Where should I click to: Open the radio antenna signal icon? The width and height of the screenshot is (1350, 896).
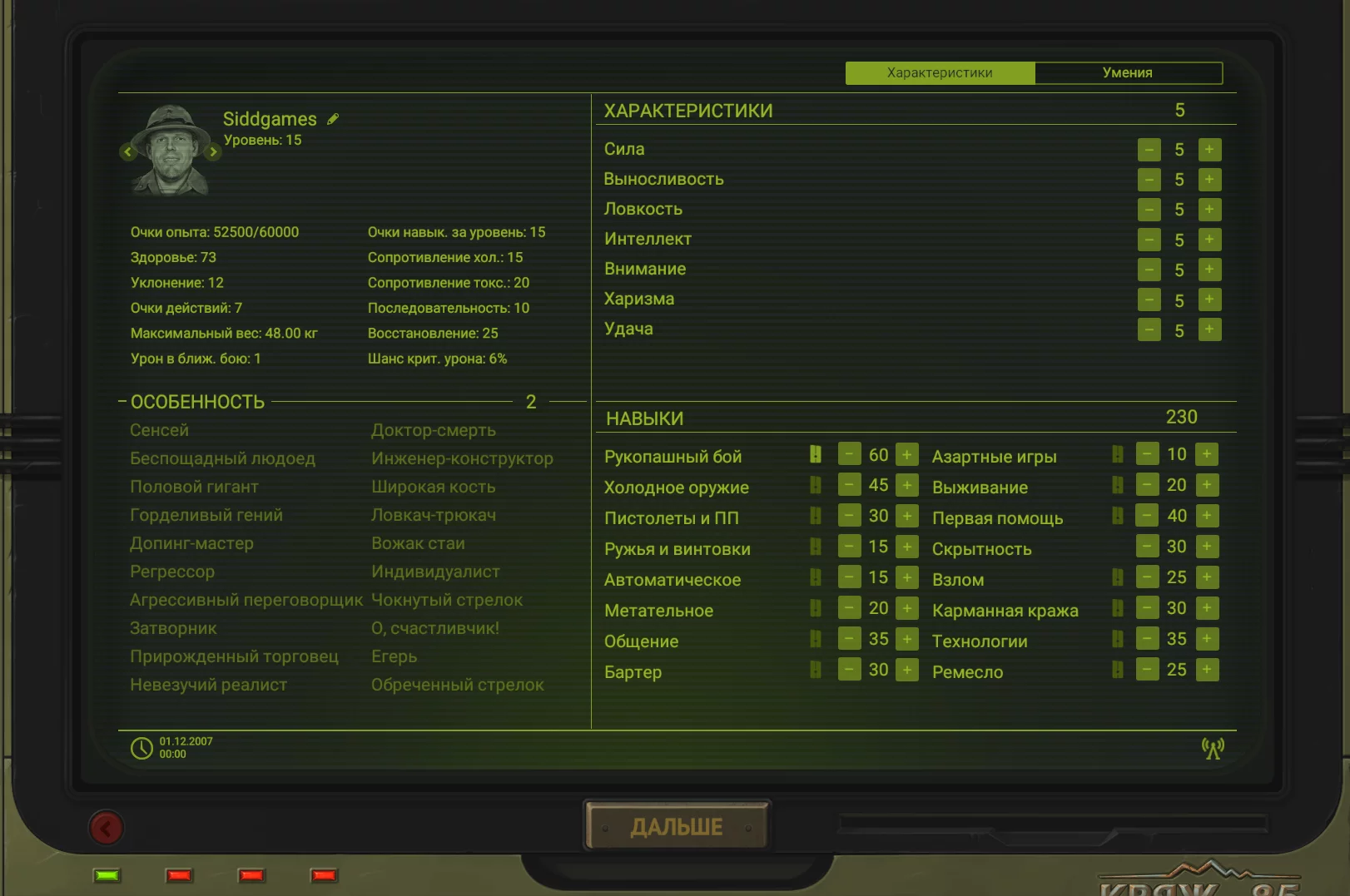(x=1213, y=748)
